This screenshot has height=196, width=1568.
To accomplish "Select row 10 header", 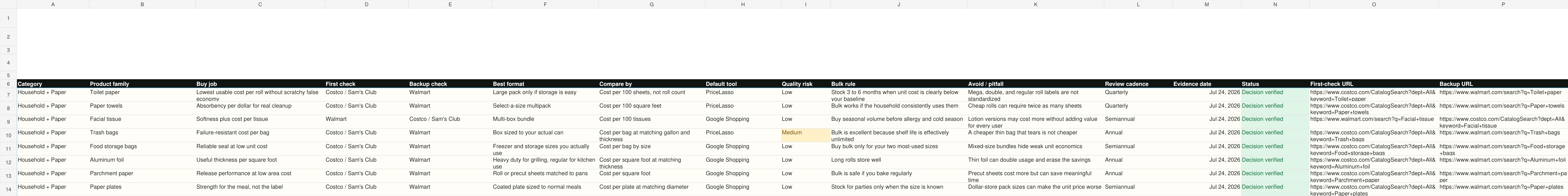I will pos(8,135).
